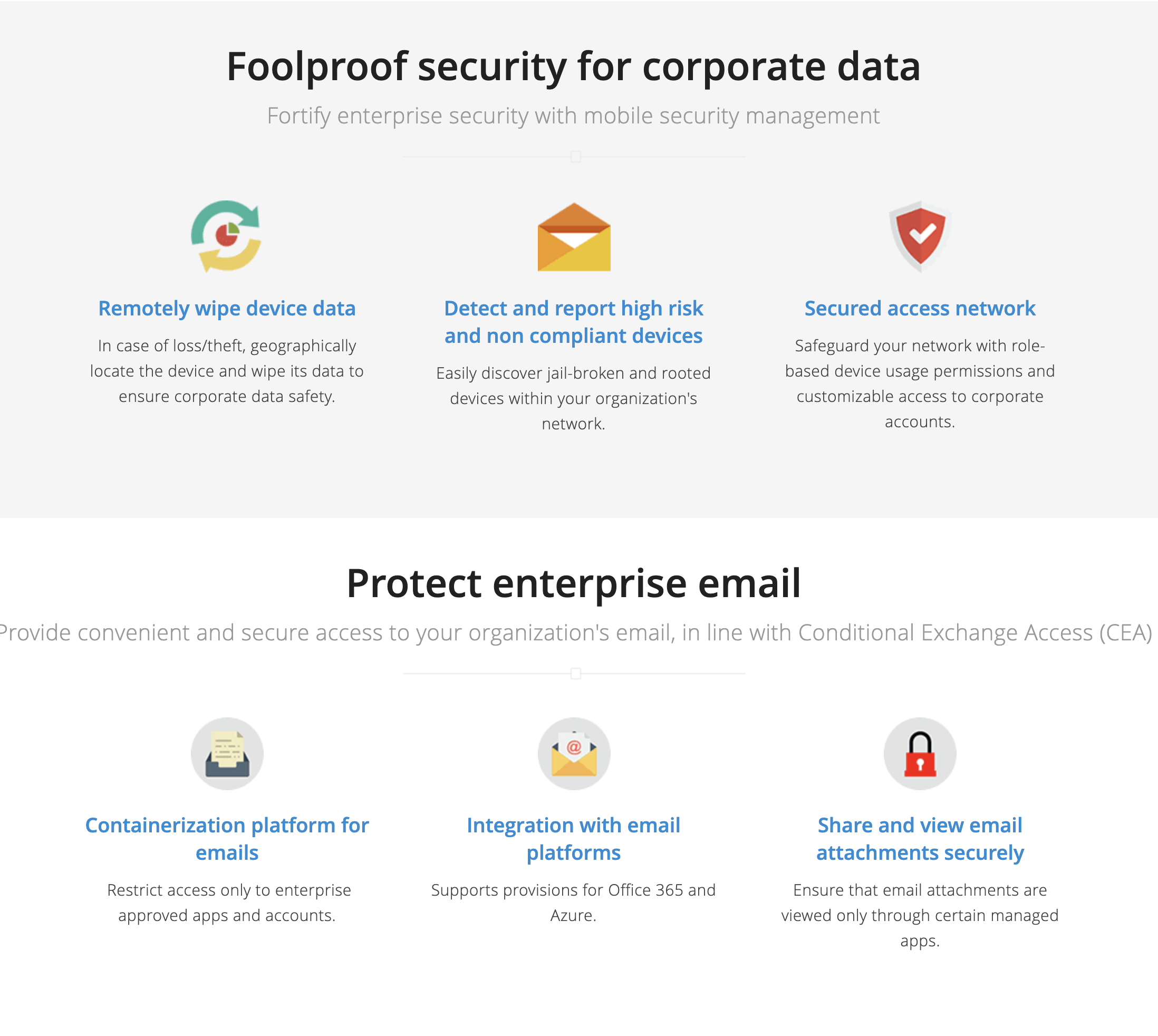Open 'Share and view email attachments securely'
Viewport: 1158px width, 1036px height.
pyautogui.click(x=920, y=839)
